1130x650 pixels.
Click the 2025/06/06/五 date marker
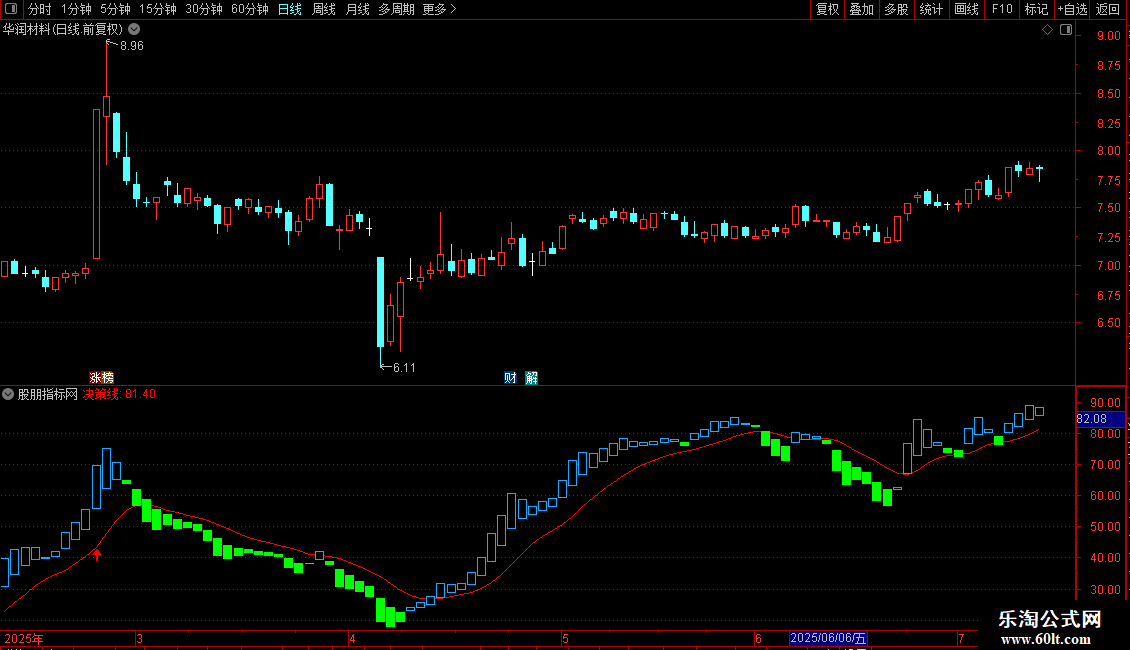pyautogui.click(x=828, y=638)
